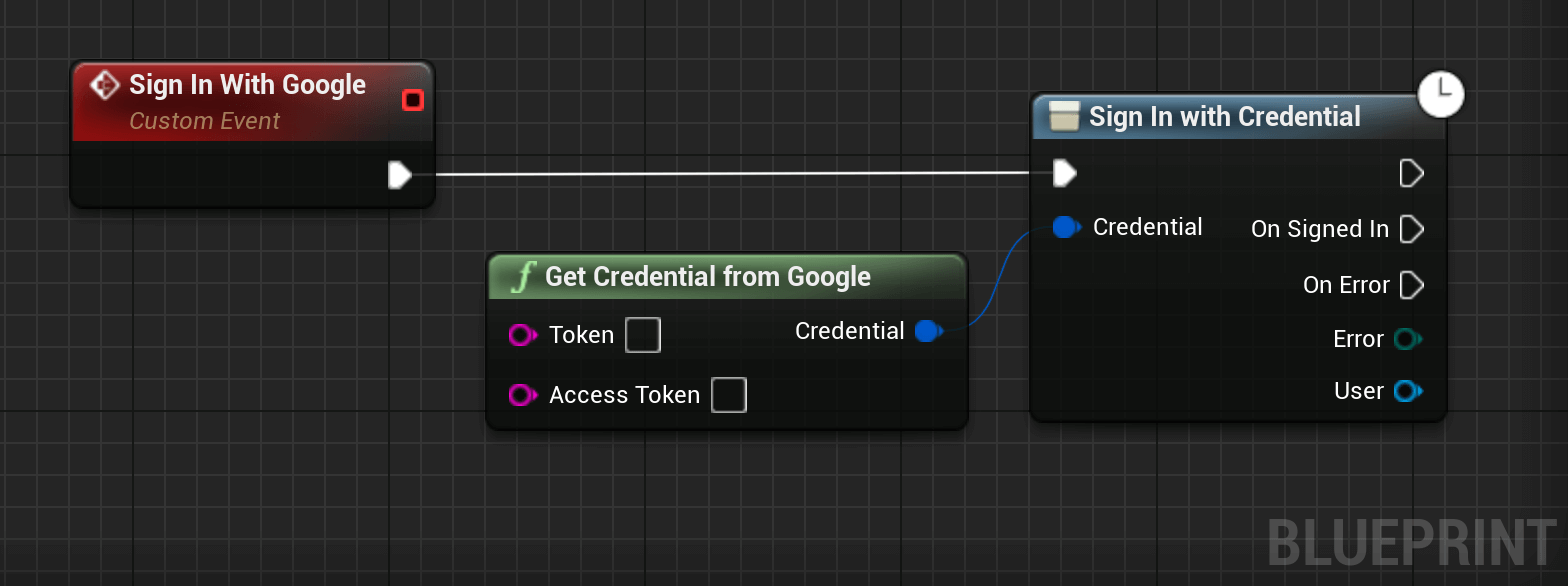Click the magenta Access Token input pin
The width and height of the screenshot is (1568, 586).
[x=523, y=395]
